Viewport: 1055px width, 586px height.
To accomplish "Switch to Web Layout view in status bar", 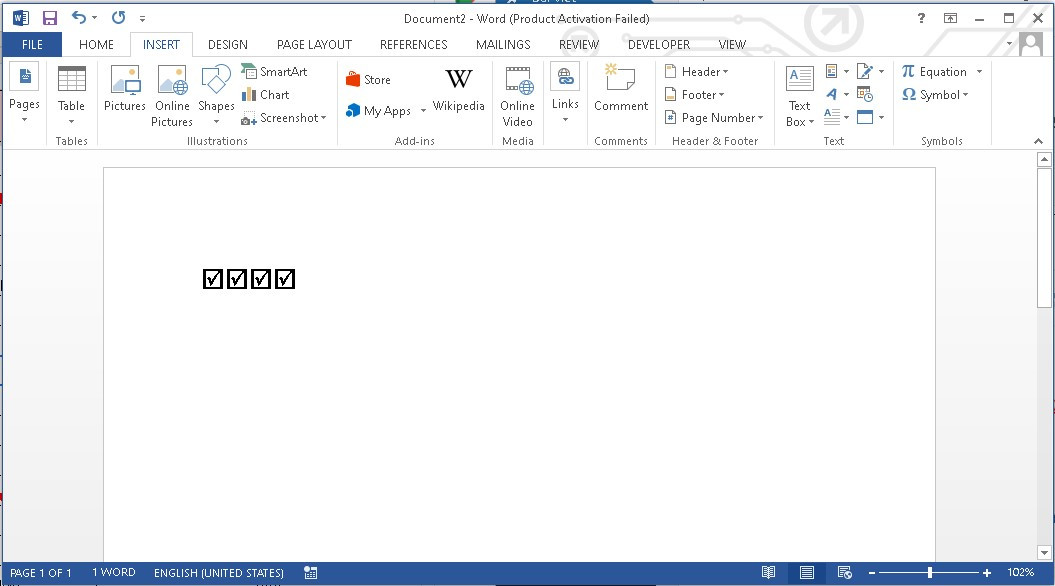I will click(x=843, y=573).
